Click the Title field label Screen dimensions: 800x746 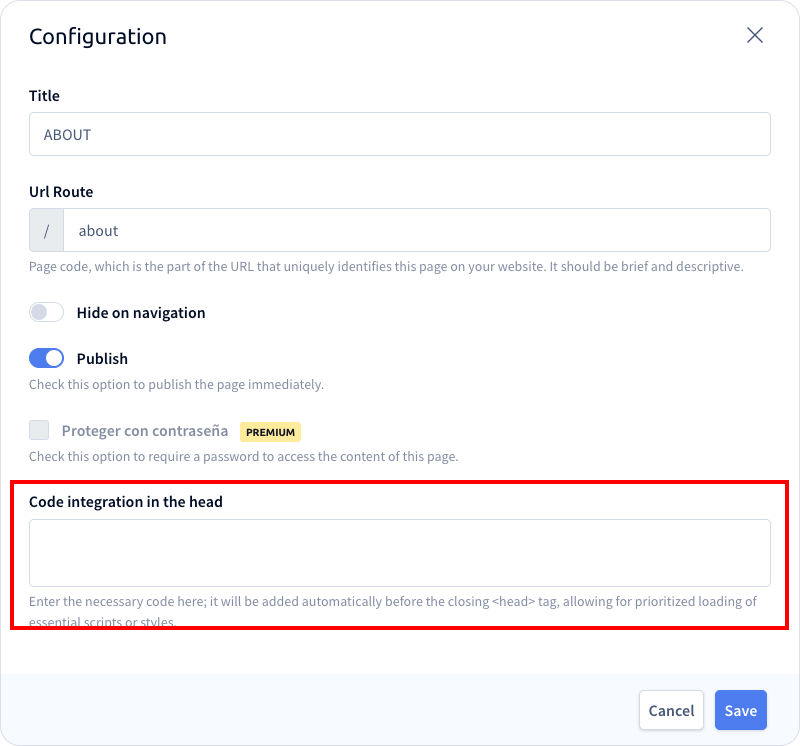tap(44, 96)
